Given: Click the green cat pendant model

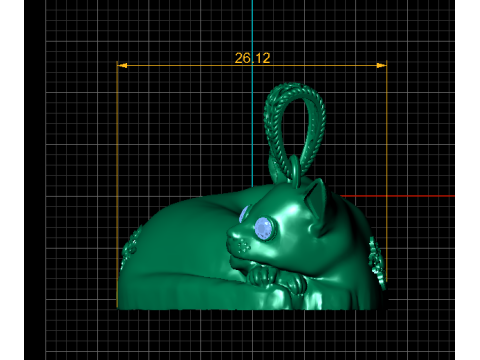Looking at the screenshot, I should click(x=252, y=197).
